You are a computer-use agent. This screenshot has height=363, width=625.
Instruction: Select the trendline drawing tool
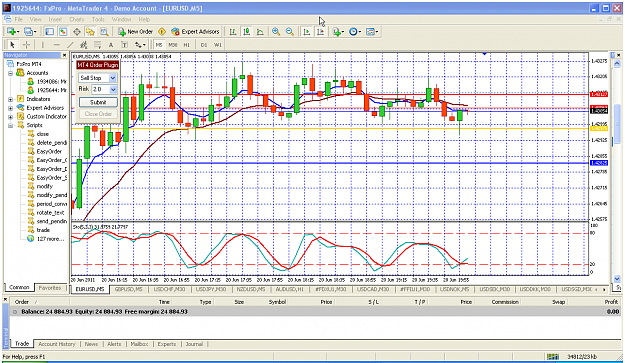click(70, 45)
